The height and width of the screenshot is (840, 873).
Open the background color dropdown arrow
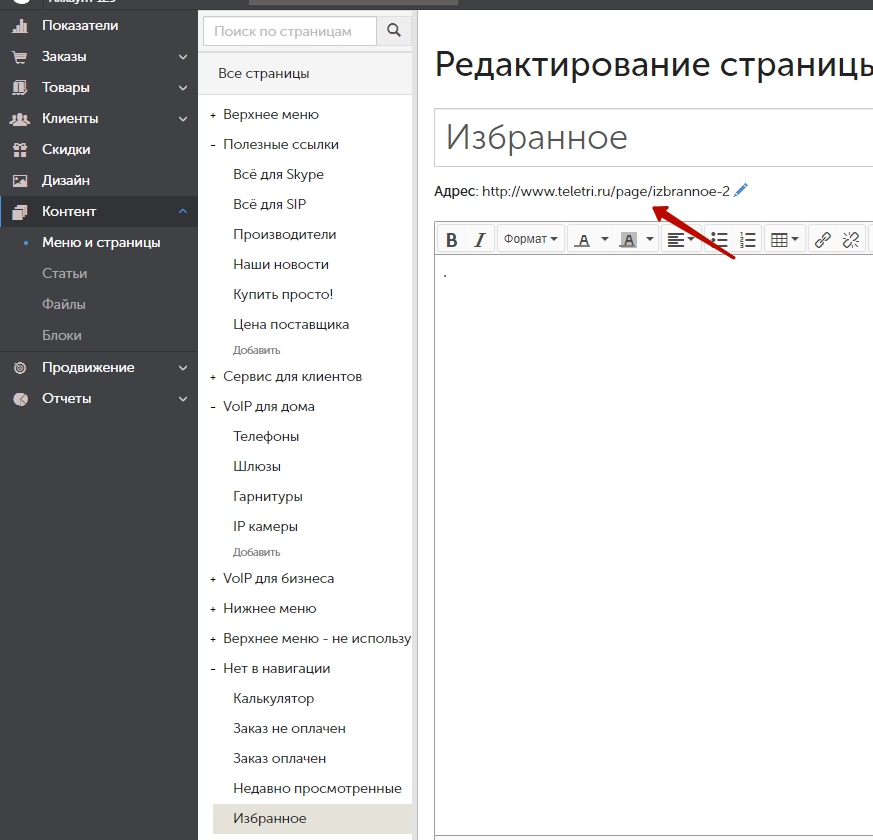click(x=650, y=240)
